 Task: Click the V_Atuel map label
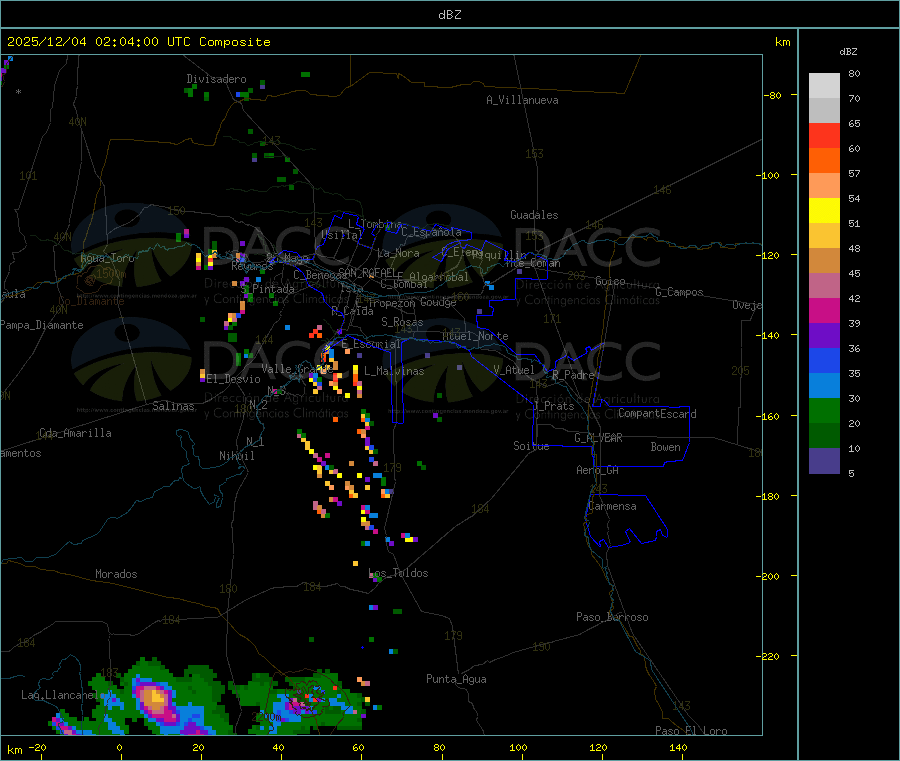point(514,370)
